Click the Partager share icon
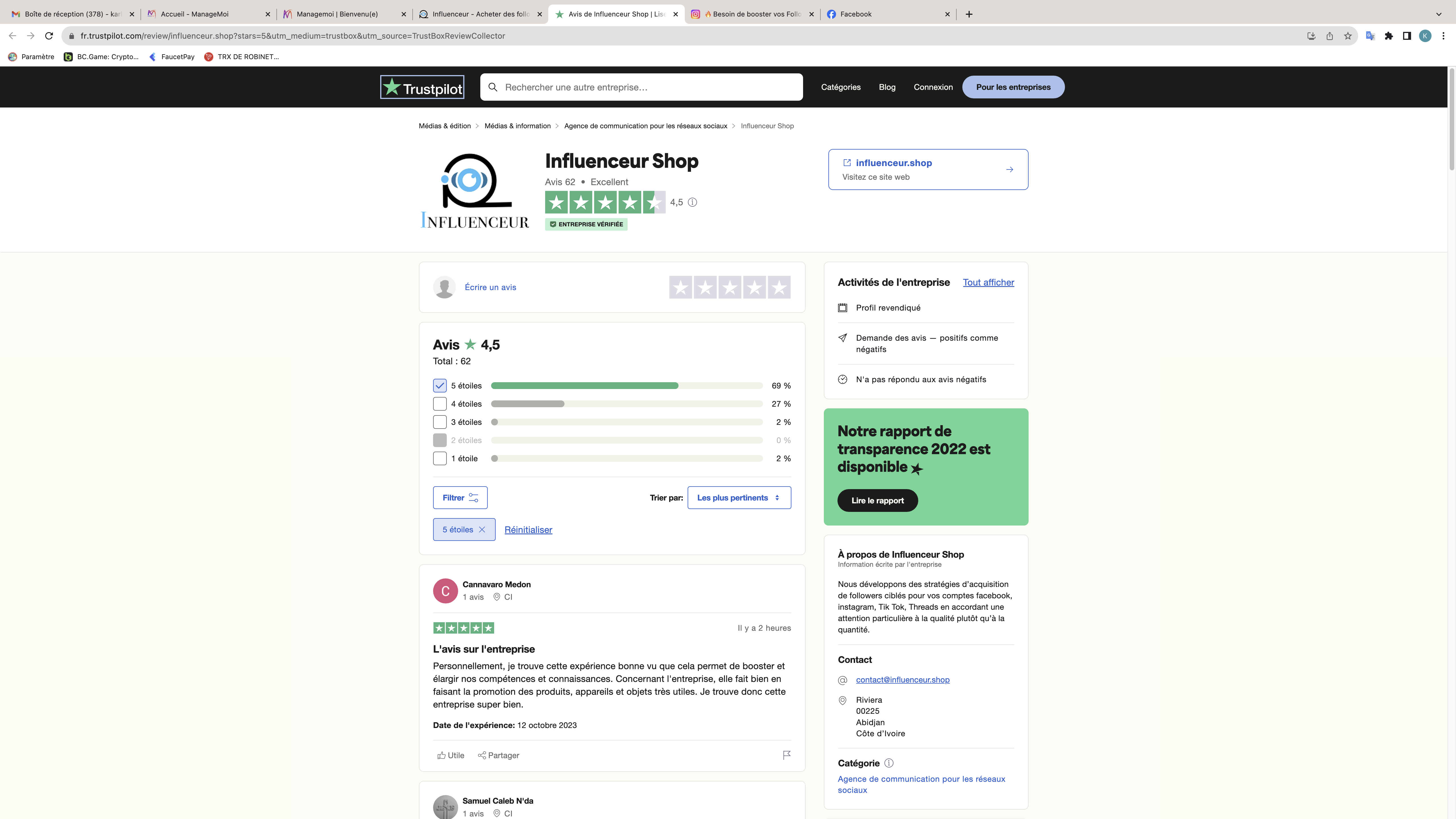Image resolution: width=1456 pixels, height=819 pixels. (481, 755)
